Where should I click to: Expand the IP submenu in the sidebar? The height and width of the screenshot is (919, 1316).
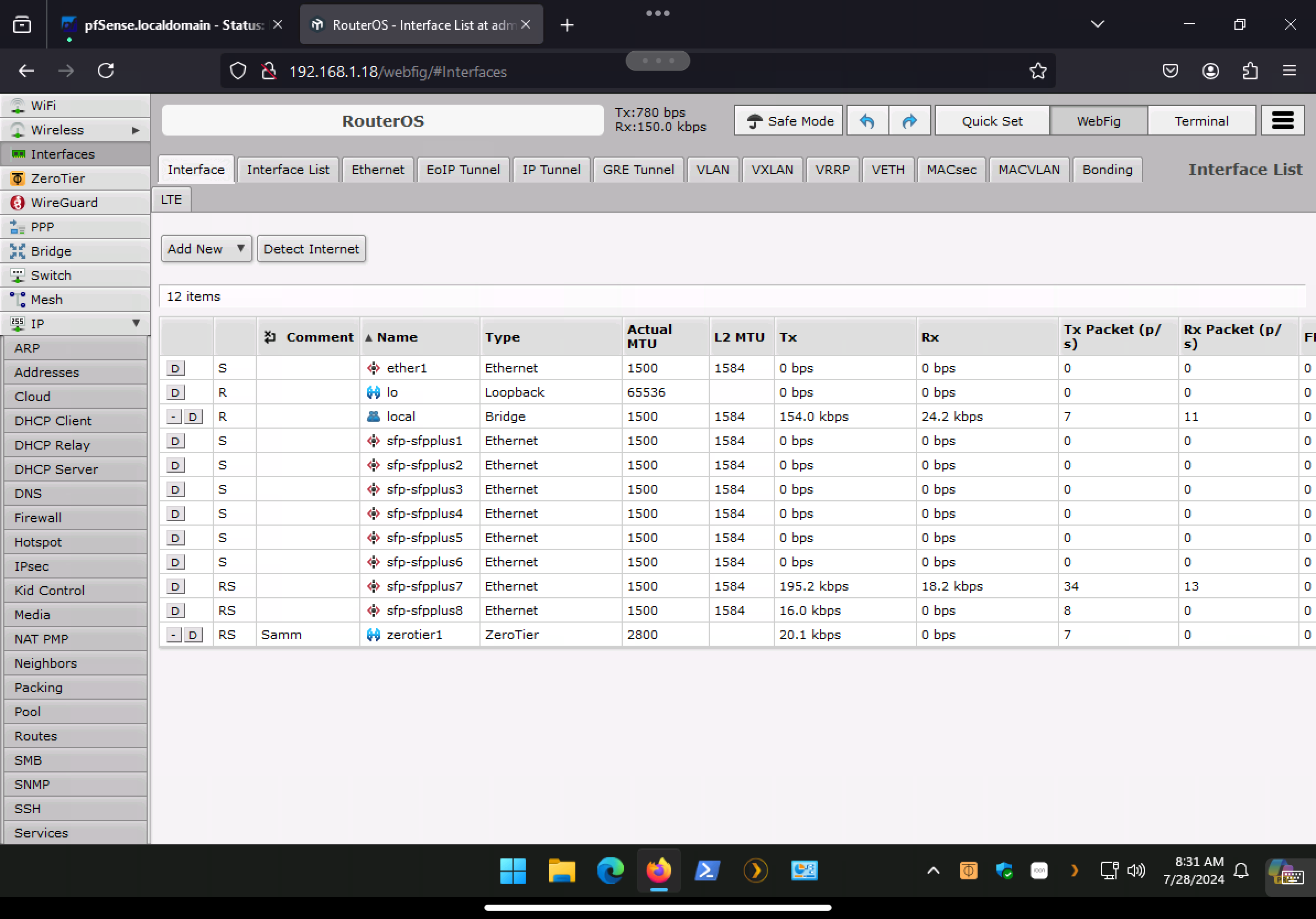click(x=137, y=323)
